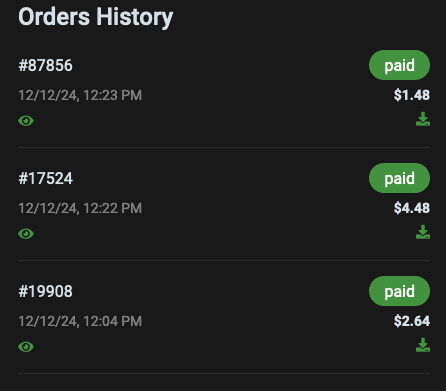Viewport: 446px width, 391px height.
Task: View details of order #17524
Action: coord(26,234)
